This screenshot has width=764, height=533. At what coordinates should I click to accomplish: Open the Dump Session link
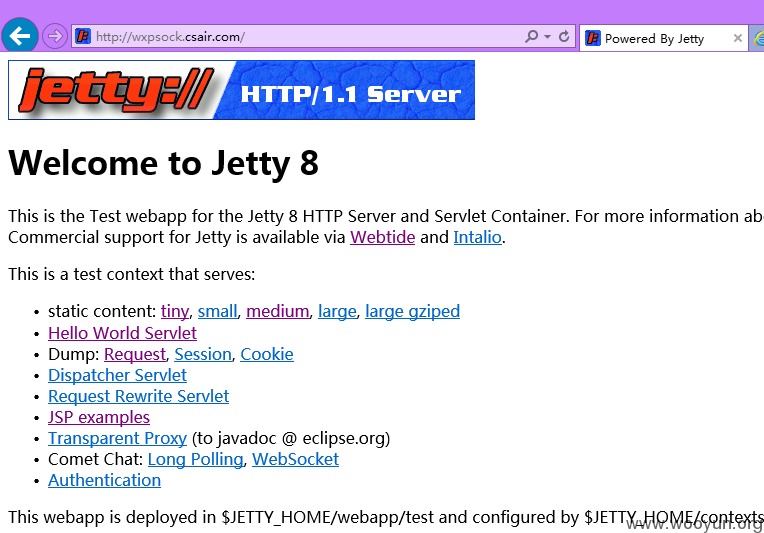[x=203, y=354]
